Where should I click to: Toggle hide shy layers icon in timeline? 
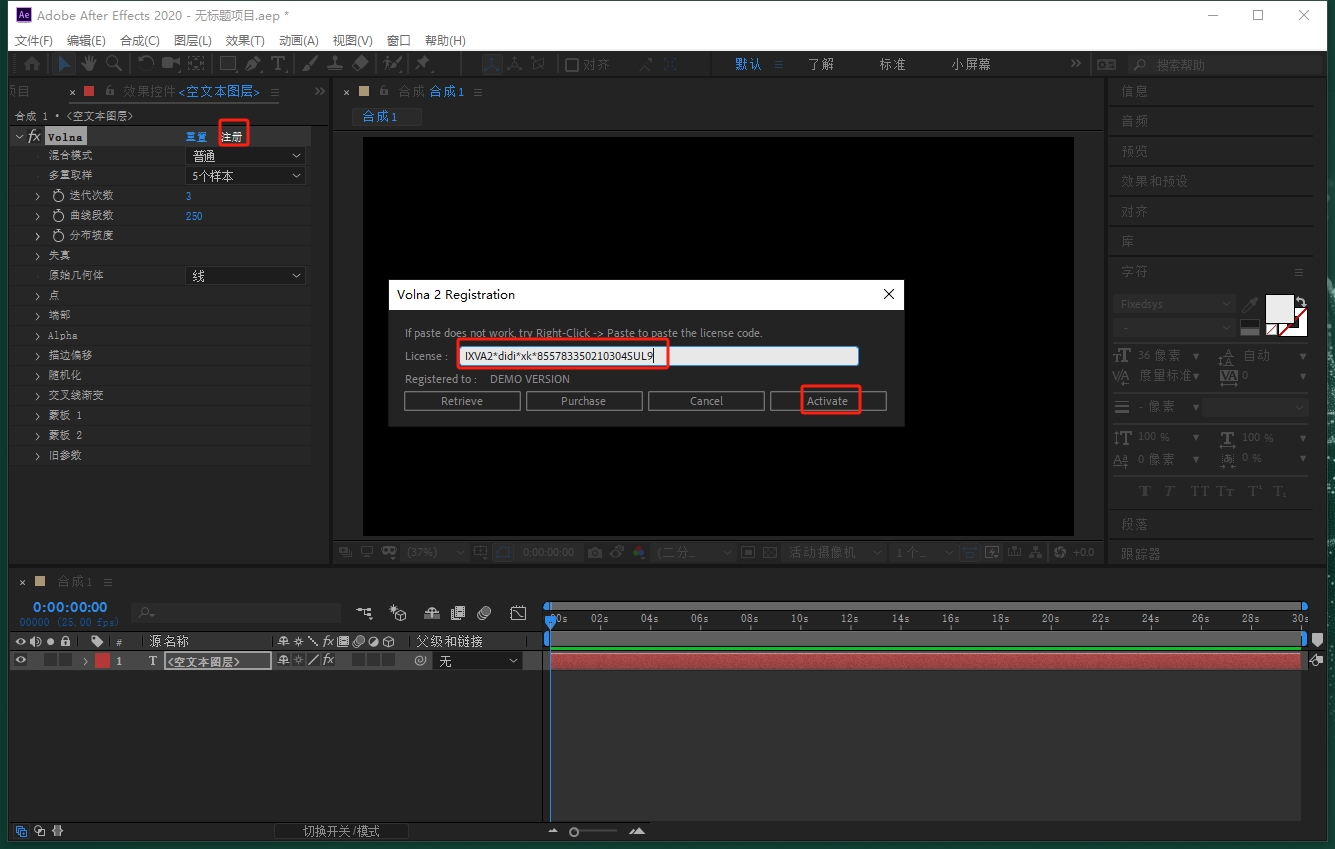pyautogui.click(x=432, y=613)
